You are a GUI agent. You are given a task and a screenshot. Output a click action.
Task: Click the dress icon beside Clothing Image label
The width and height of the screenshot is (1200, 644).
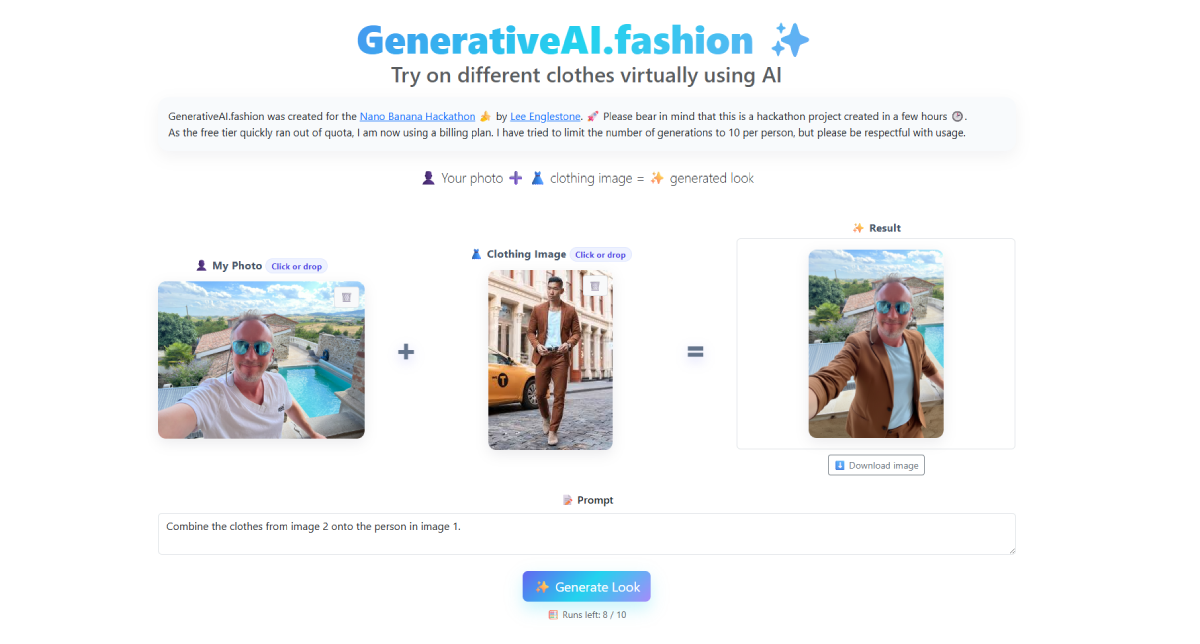coord(476,254)
